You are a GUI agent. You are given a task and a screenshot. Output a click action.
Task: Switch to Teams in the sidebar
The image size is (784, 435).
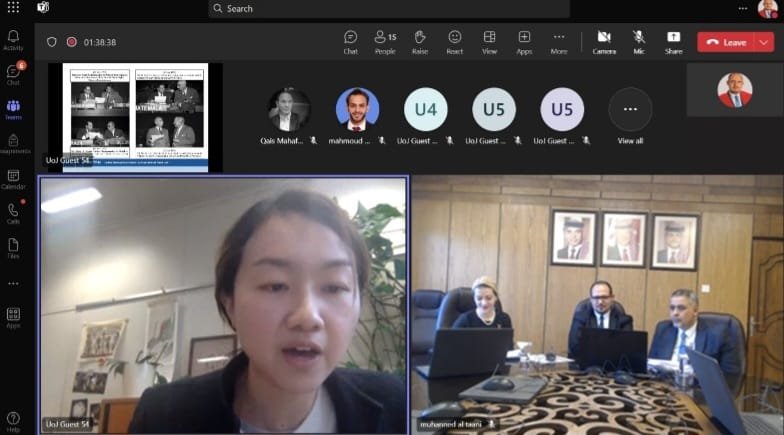(x=14, y=110)
